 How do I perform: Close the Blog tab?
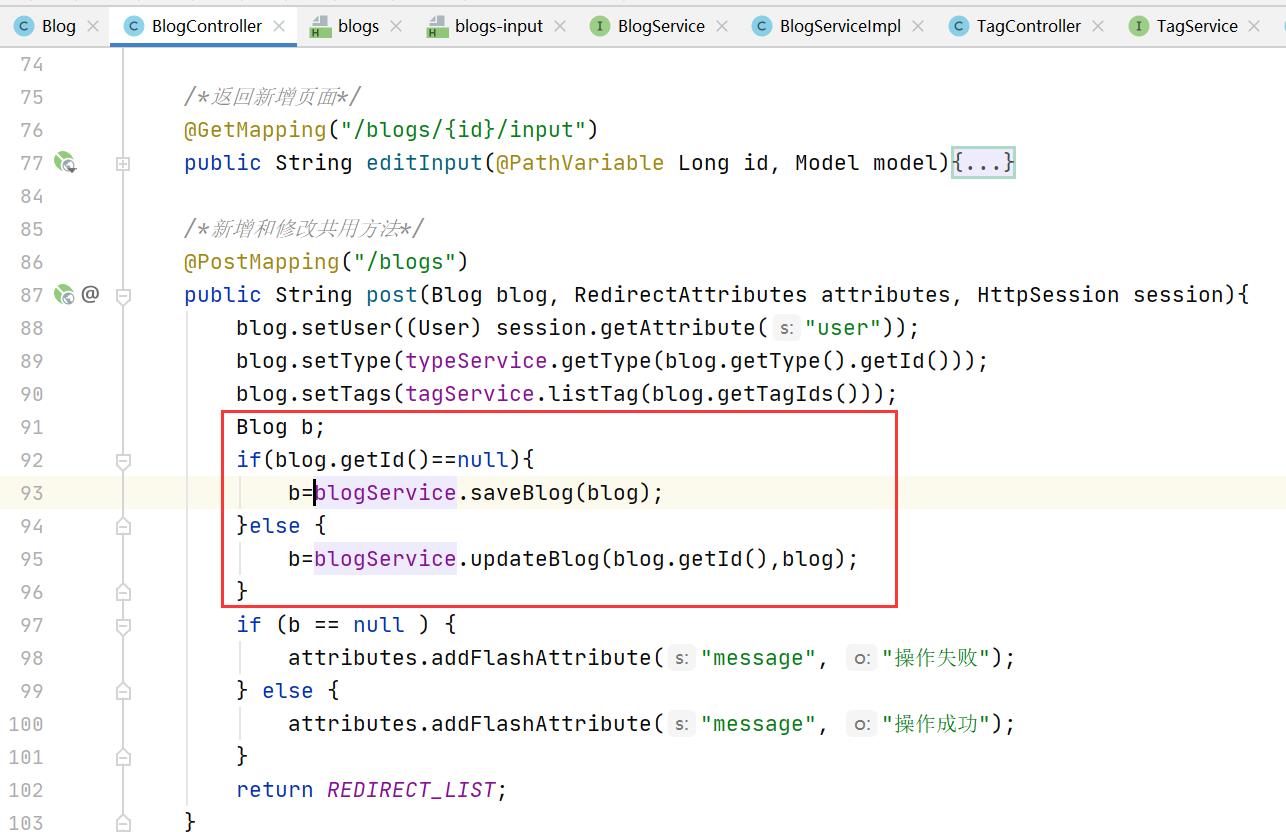(x=93, y=27)
